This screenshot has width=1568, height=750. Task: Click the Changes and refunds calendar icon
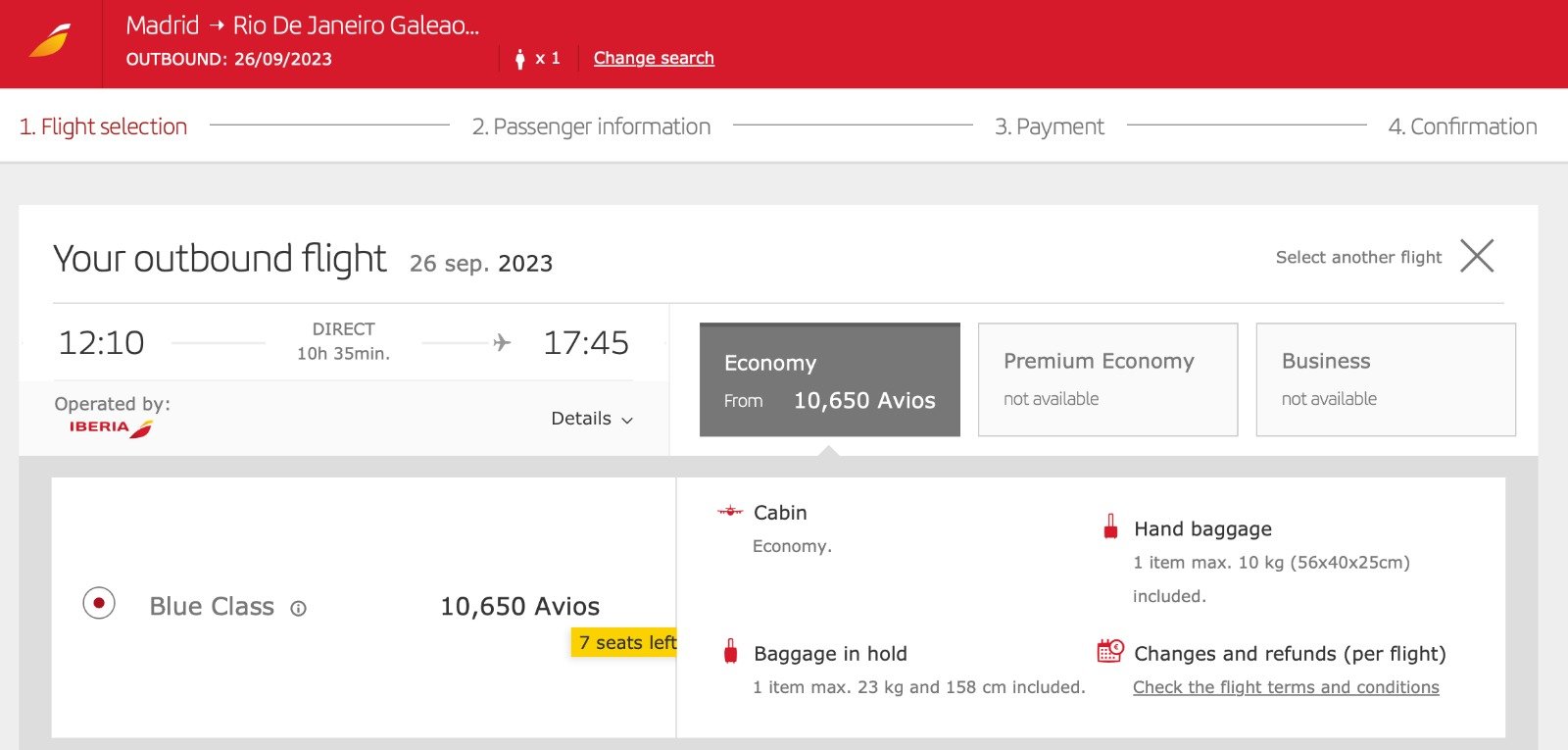pos(1110,651)
